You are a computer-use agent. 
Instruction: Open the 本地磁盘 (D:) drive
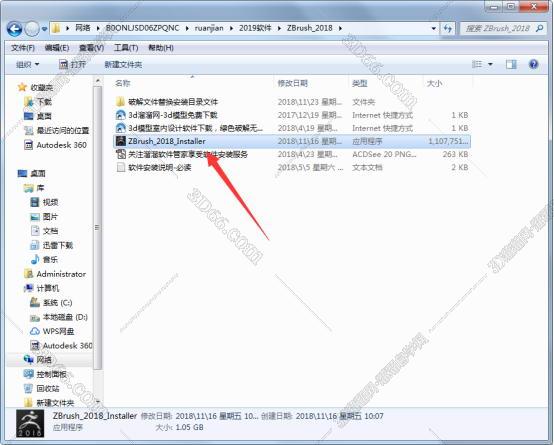65,317
